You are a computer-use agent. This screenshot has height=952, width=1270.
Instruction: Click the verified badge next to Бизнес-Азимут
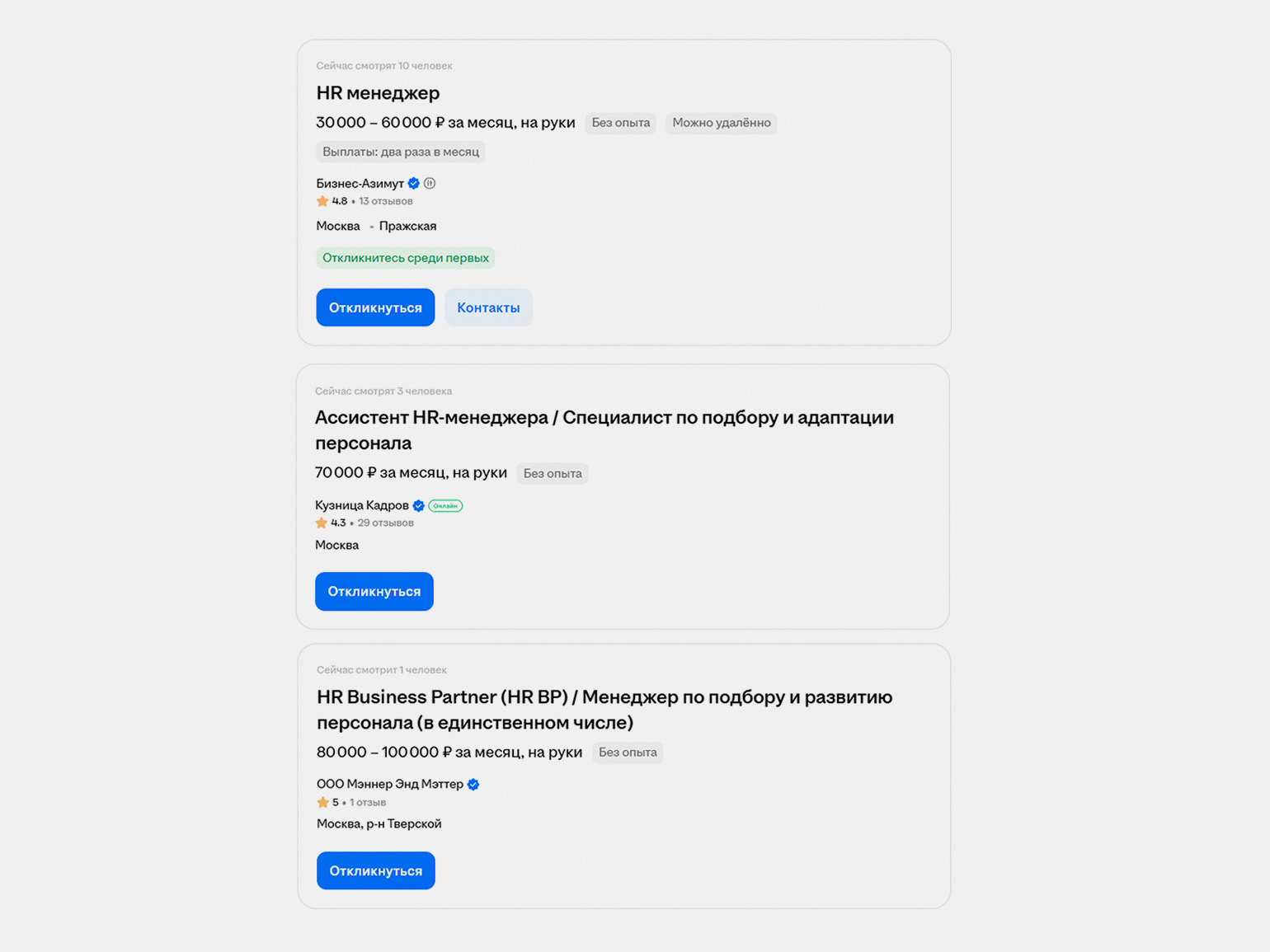pos(414,183)
